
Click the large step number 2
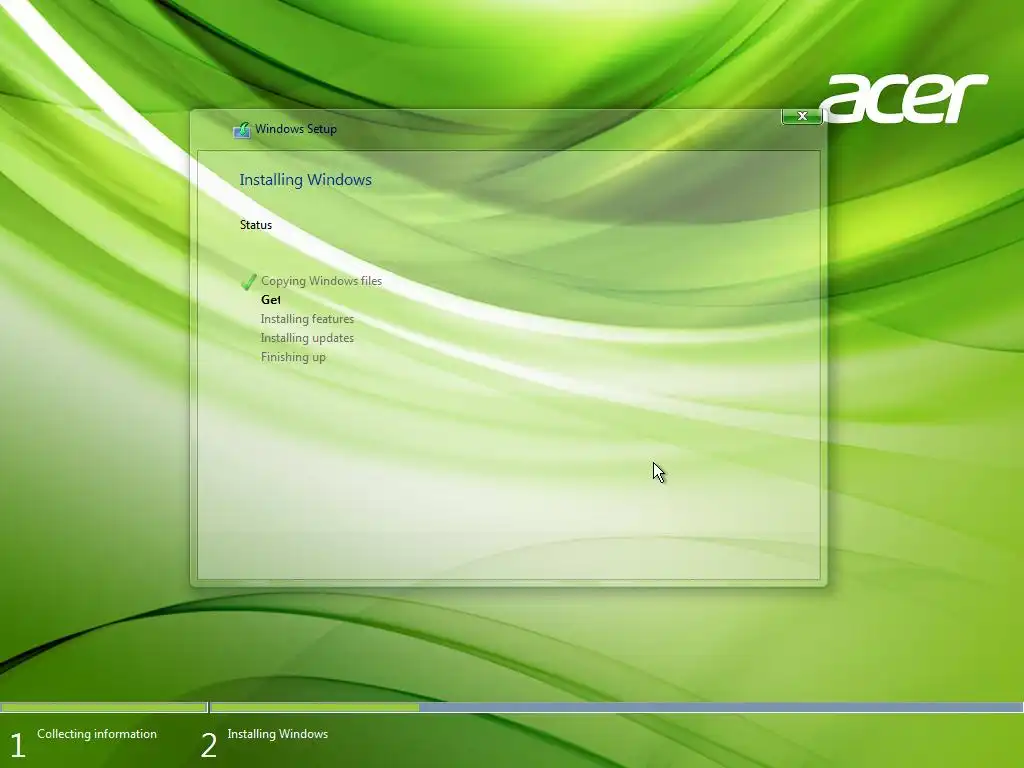click(208, 746)
